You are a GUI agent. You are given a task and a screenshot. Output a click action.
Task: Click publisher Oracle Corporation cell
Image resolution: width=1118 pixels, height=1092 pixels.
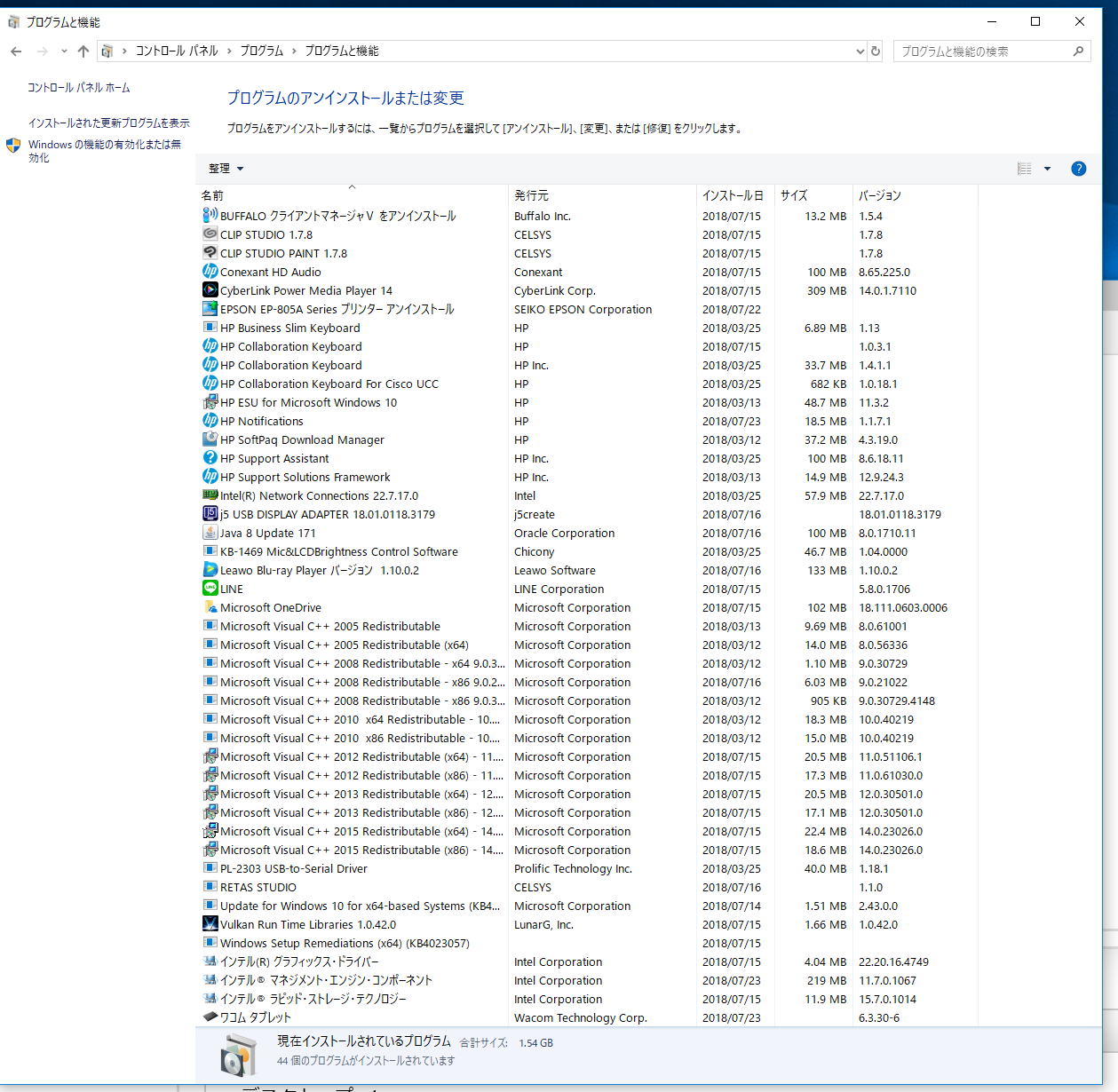[564, 534]
